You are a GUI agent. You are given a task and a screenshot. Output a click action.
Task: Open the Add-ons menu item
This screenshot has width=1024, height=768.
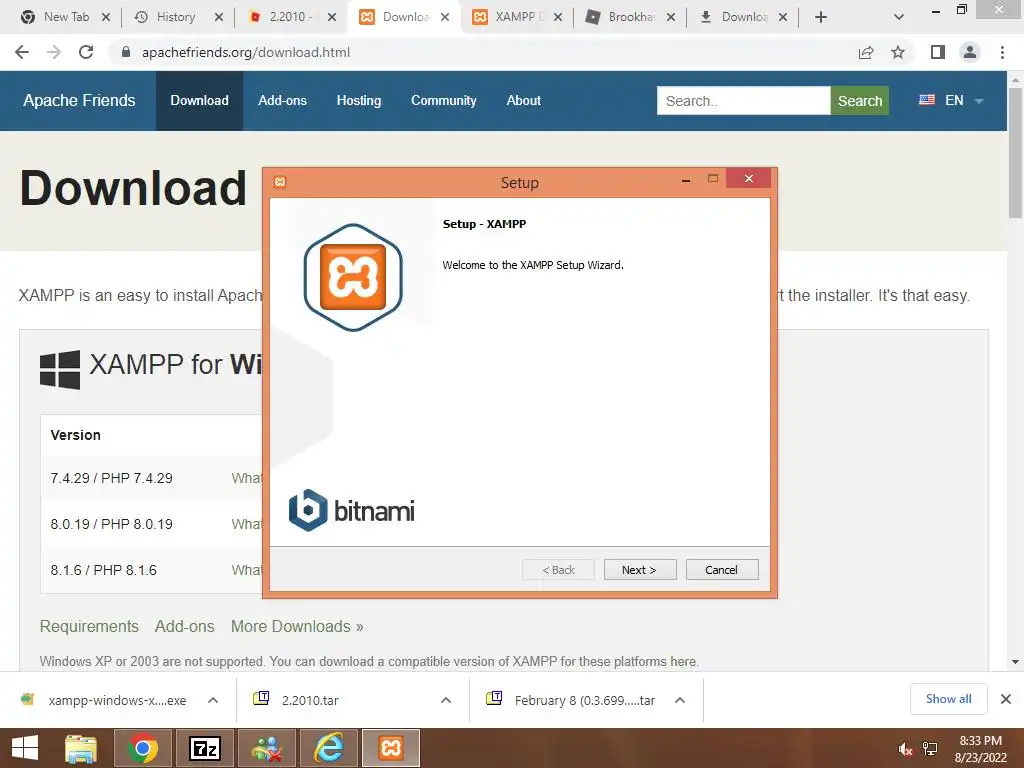tap(282, 101)
